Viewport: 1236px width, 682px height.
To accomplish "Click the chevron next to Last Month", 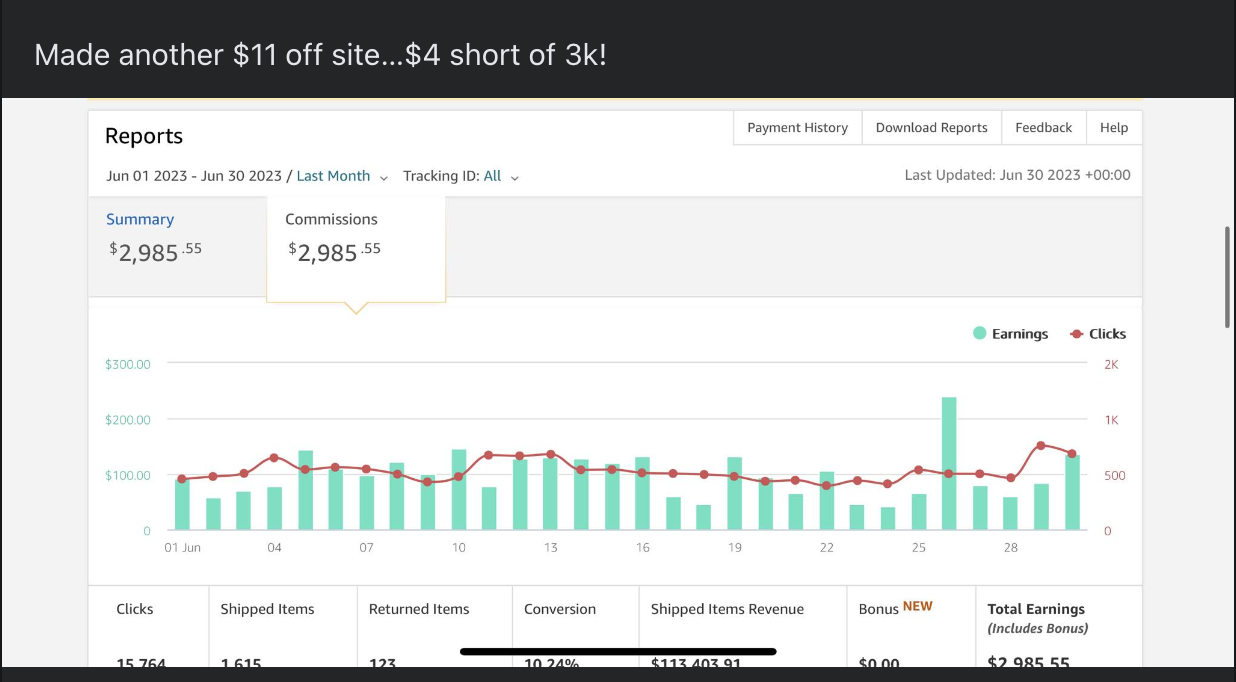I will [383, 177].
